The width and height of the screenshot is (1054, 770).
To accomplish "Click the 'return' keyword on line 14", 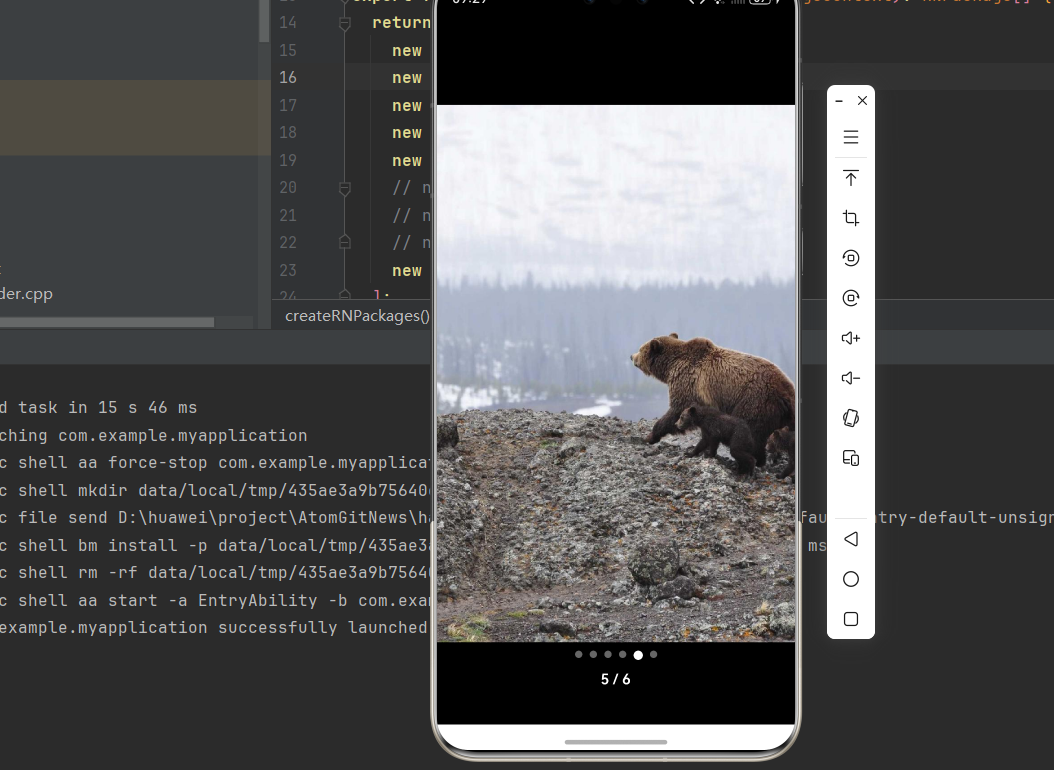I will (401, 23).
